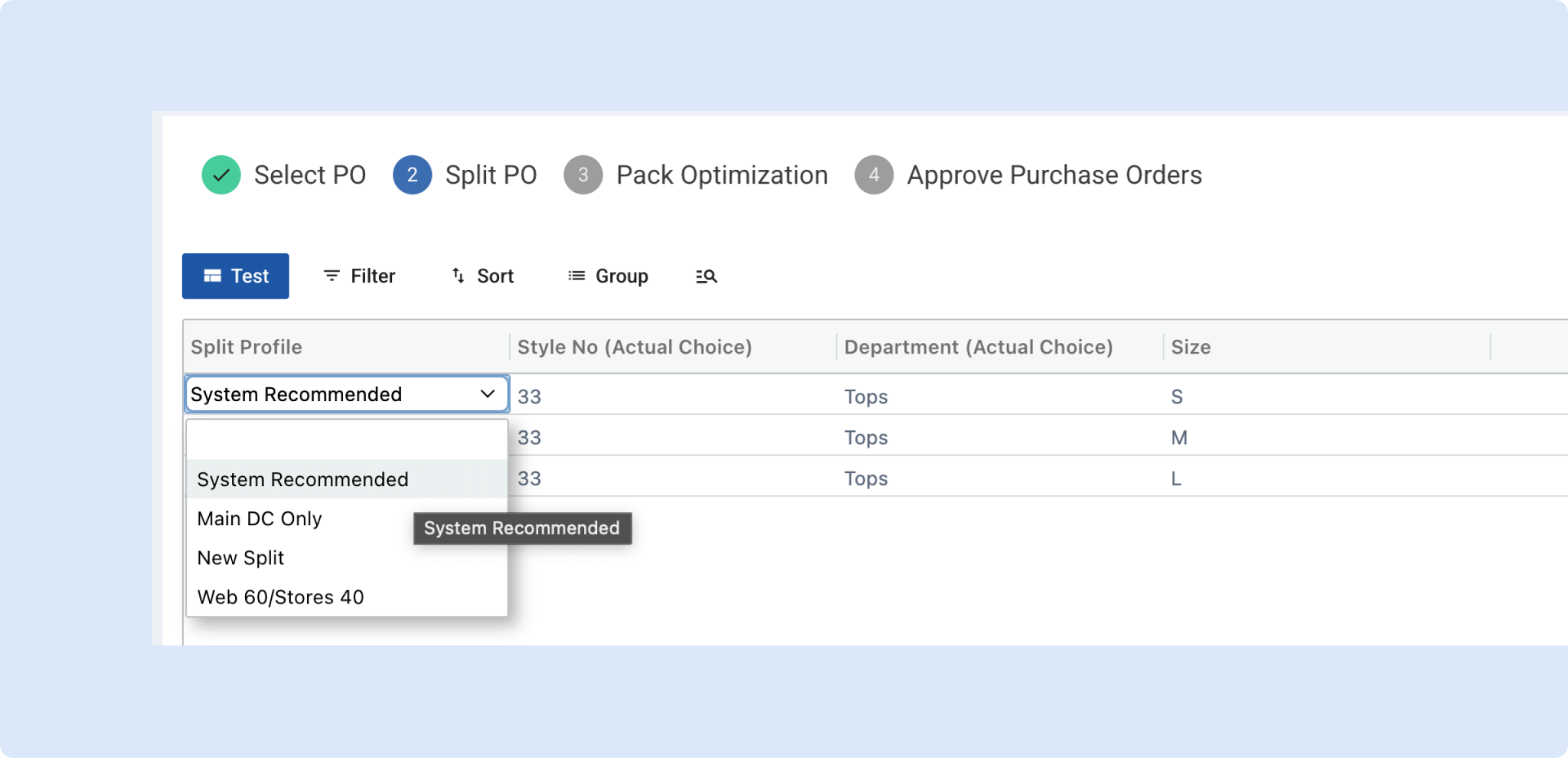
Task: Click the step 2 Split PO circle
Action: [x=412, y=175]
